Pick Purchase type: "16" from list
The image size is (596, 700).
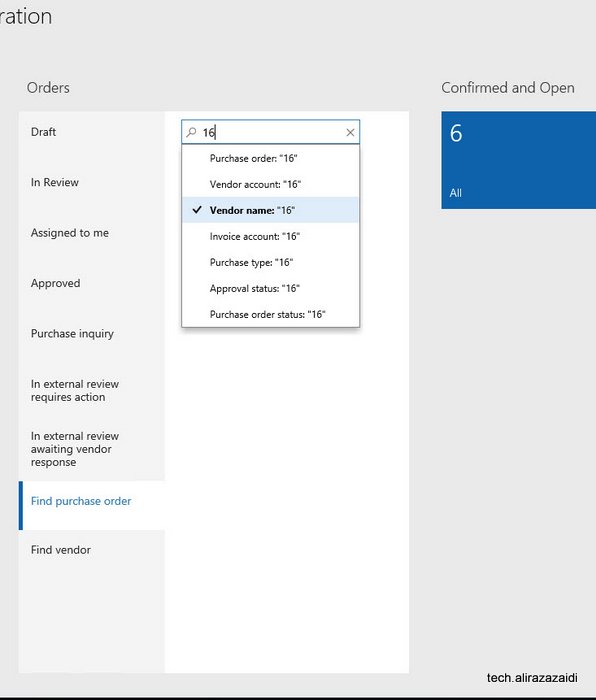270,262
